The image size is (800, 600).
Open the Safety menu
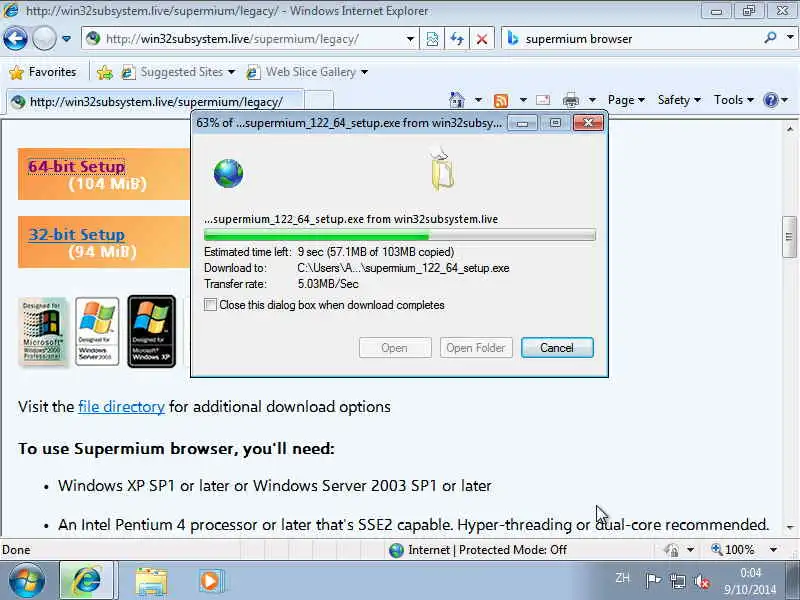pyautogui.click(x=679, y=100)
